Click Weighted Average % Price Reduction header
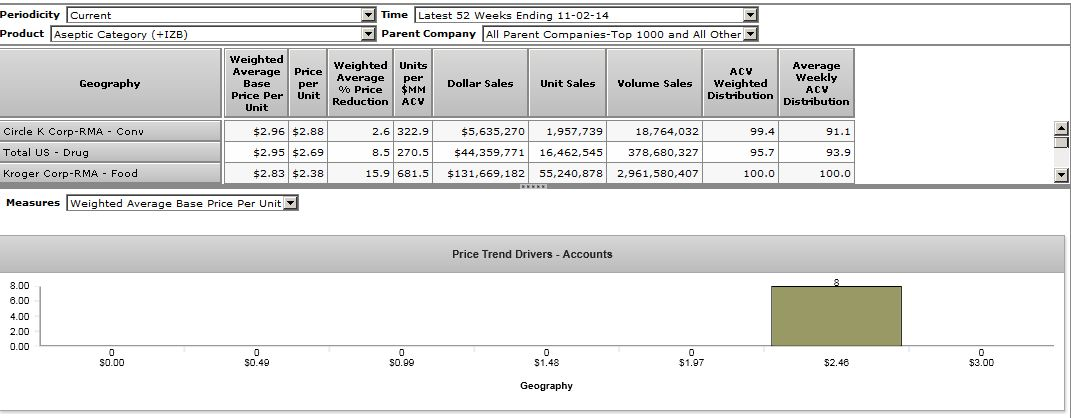This screenshot has height=418, width=1071. click(x=360, y=84)
